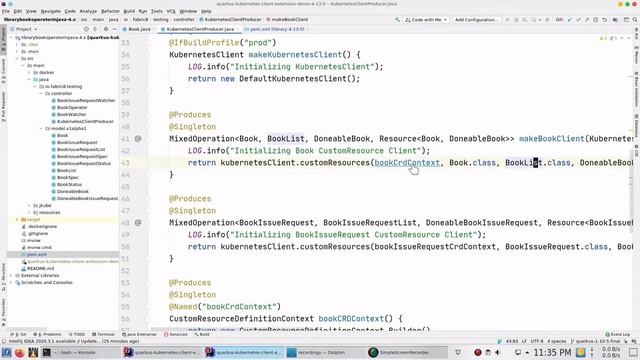Switch to the recordings Dolphin taskbar window
Image resolution: width=640 pixels, height=360 pixels.
coord(325,352)
